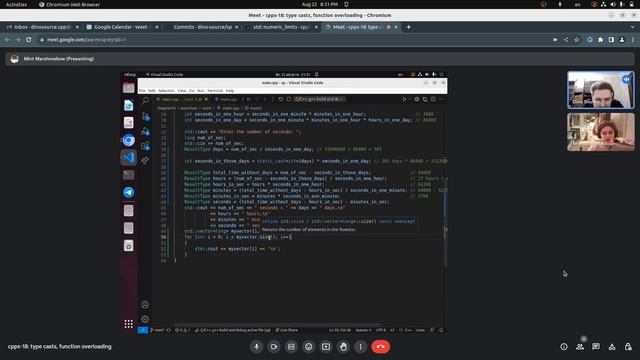The image size is (640, 360).
Task: Open the Chromium Web Browser app menu
Action: point(69,4)
